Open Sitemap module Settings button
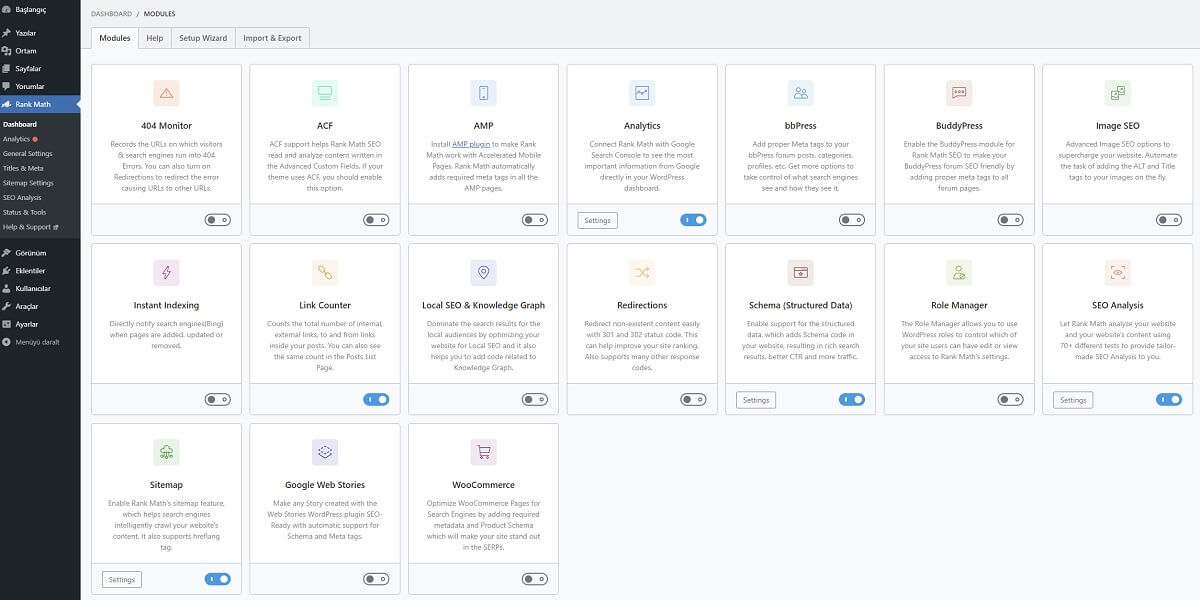 point(122,579)
